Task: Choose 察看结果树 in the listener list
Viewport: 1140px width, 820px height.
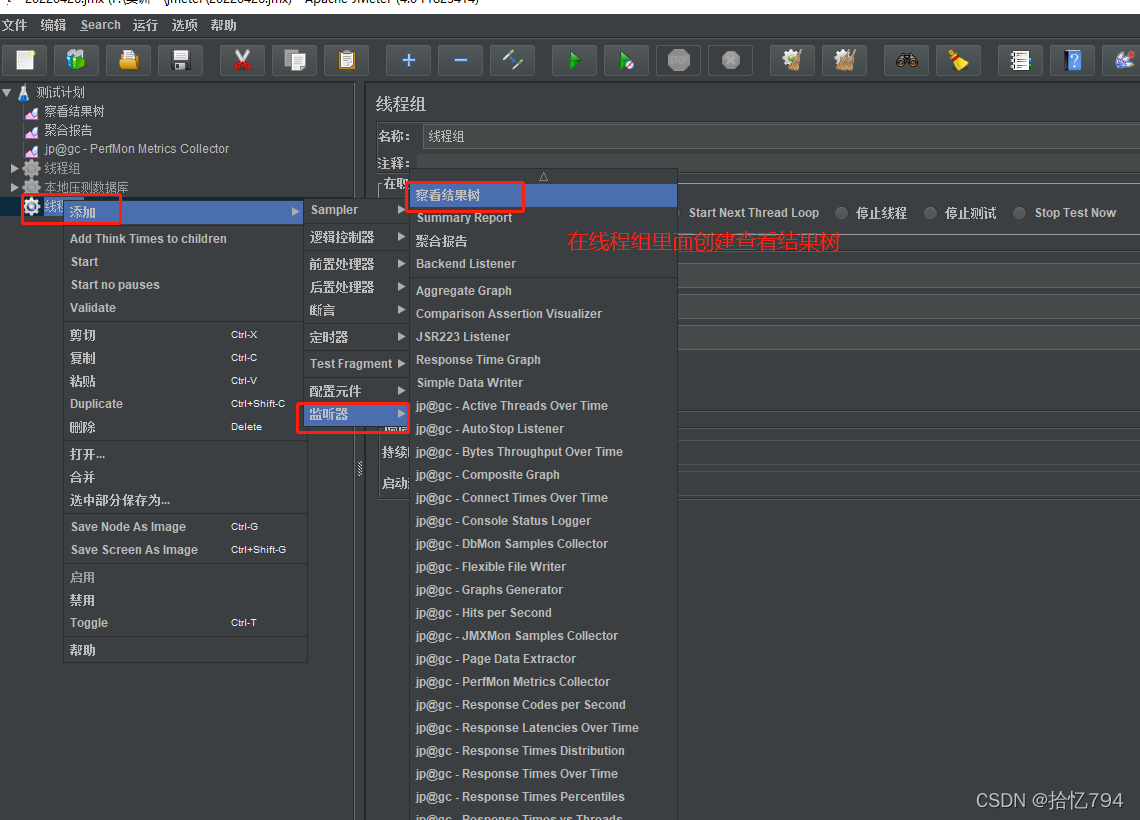Action: (x=544, y=196)
